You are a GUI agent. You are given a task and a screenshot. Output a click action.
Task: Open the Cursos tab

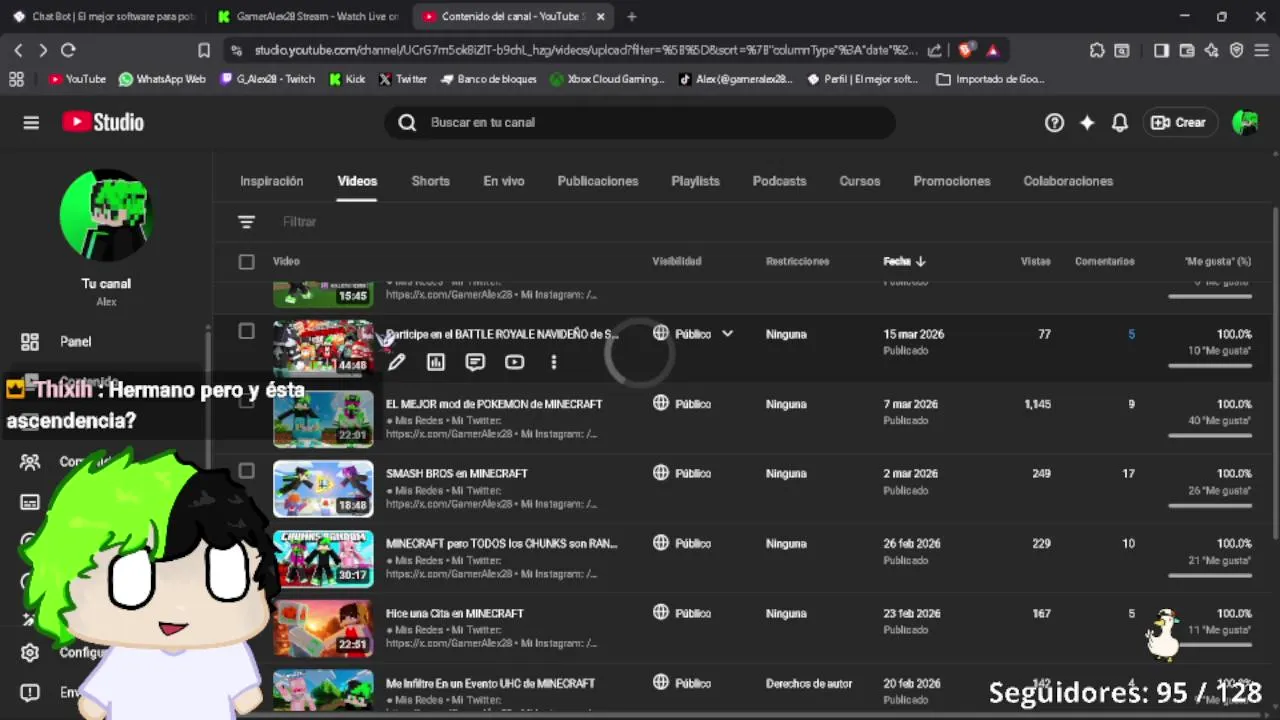point(860,181)
